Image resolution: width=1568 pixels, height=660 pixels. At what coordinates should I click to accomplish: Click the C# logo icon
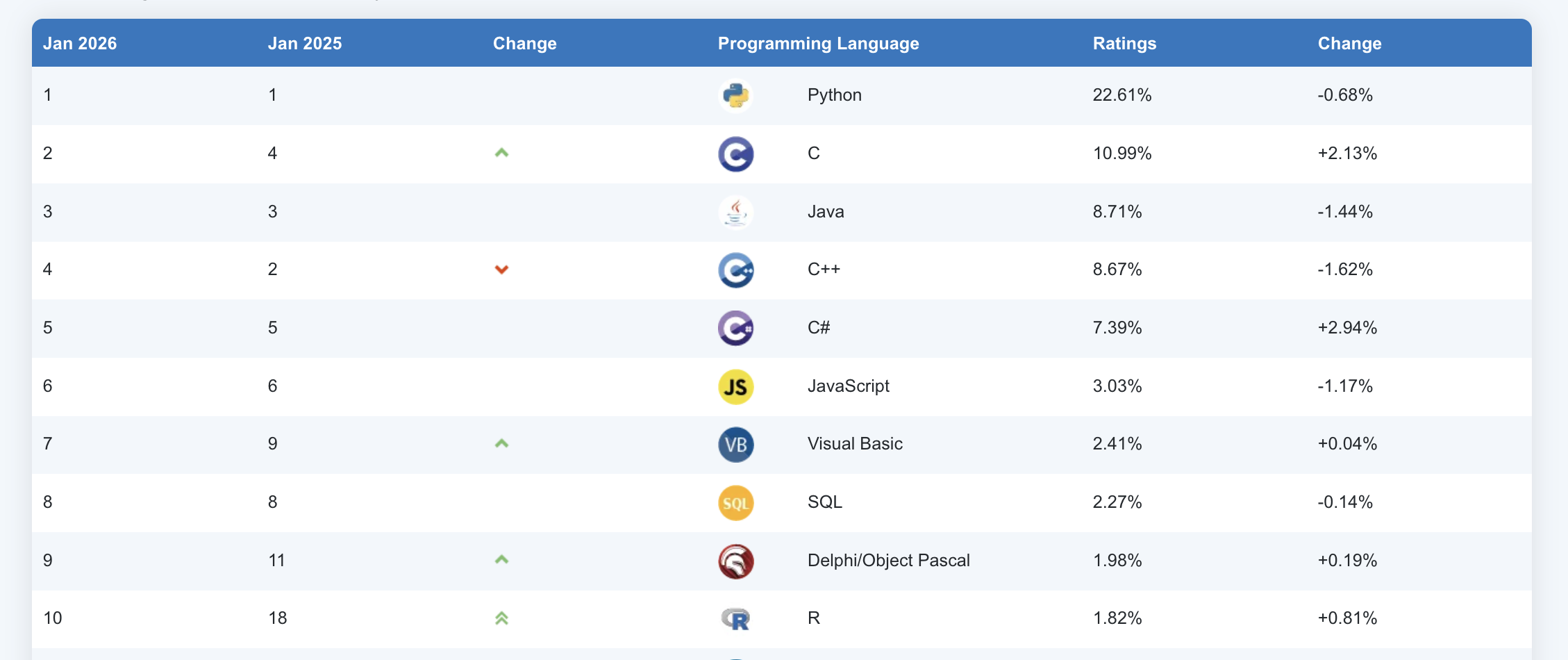click(x=735, y=328)
